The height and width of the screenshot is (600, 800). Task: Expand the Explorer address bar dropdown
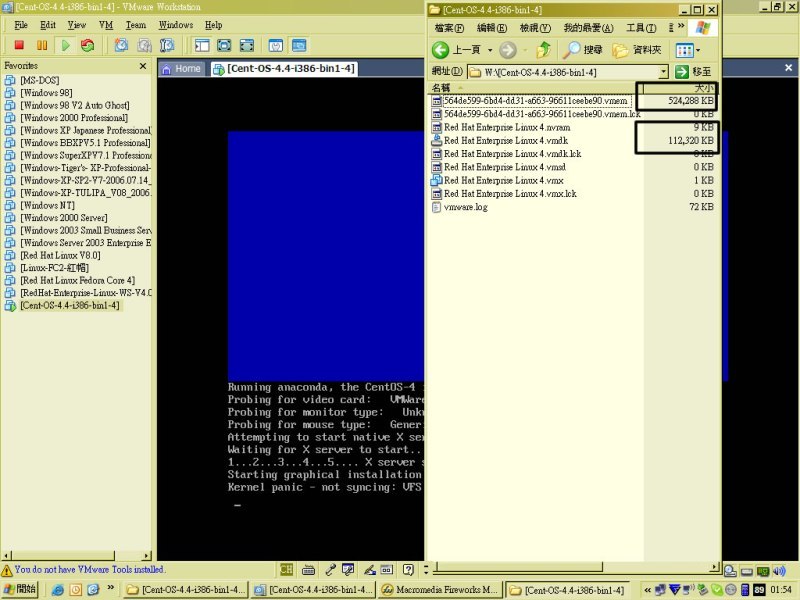point(663,72)
